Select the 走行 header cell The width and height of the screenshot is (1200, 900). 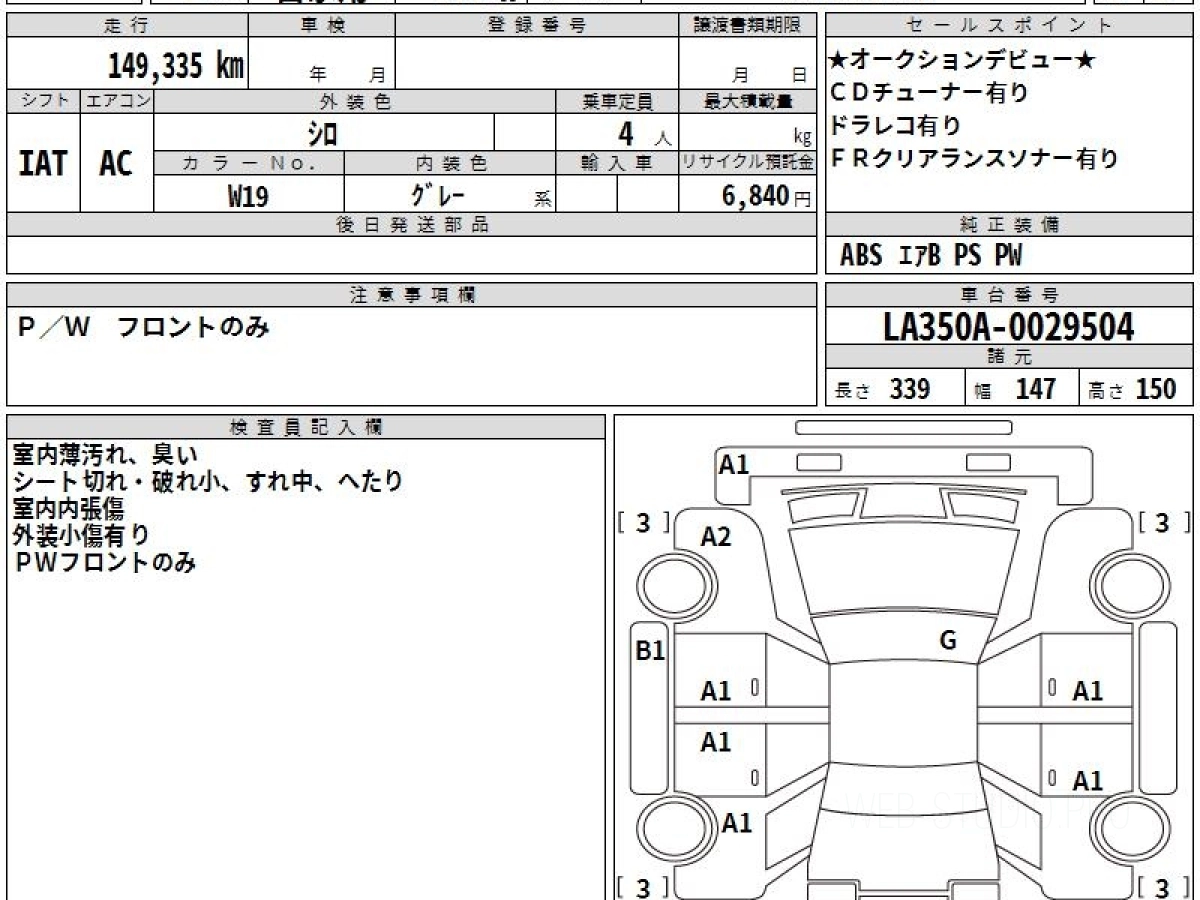[127, 27]
